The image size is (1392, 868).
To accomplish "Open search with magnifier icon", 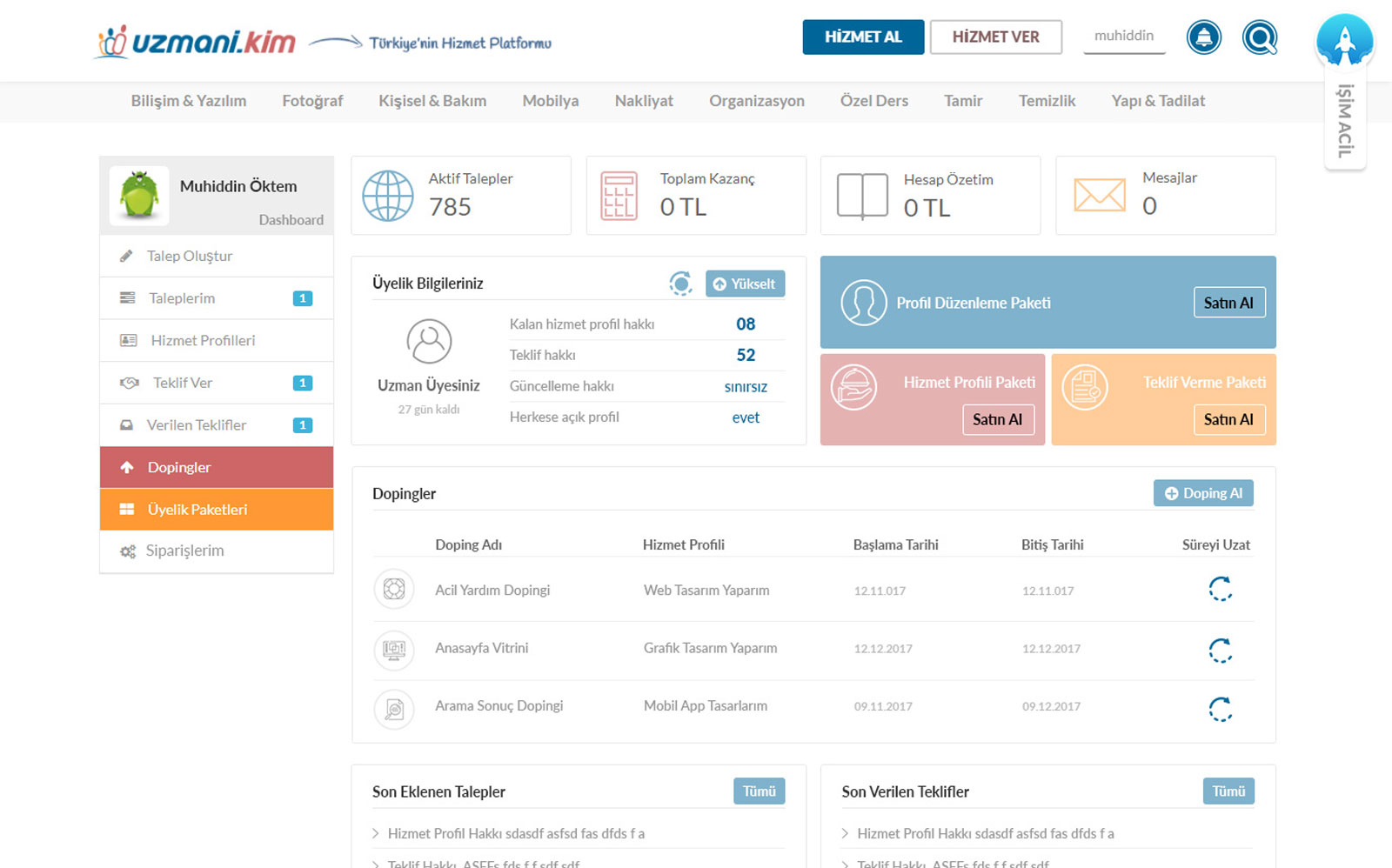I will [x=1259, y=37].
